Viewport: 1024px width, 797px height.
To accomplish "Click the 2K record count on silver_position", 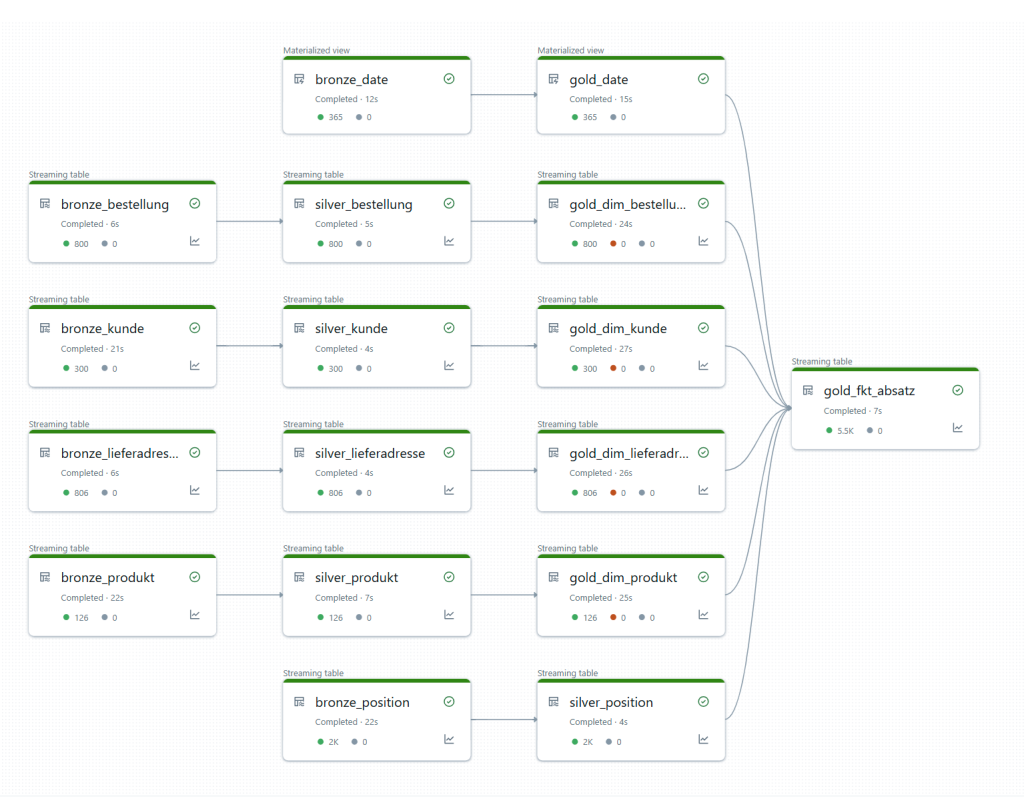I will coord(588,742).
